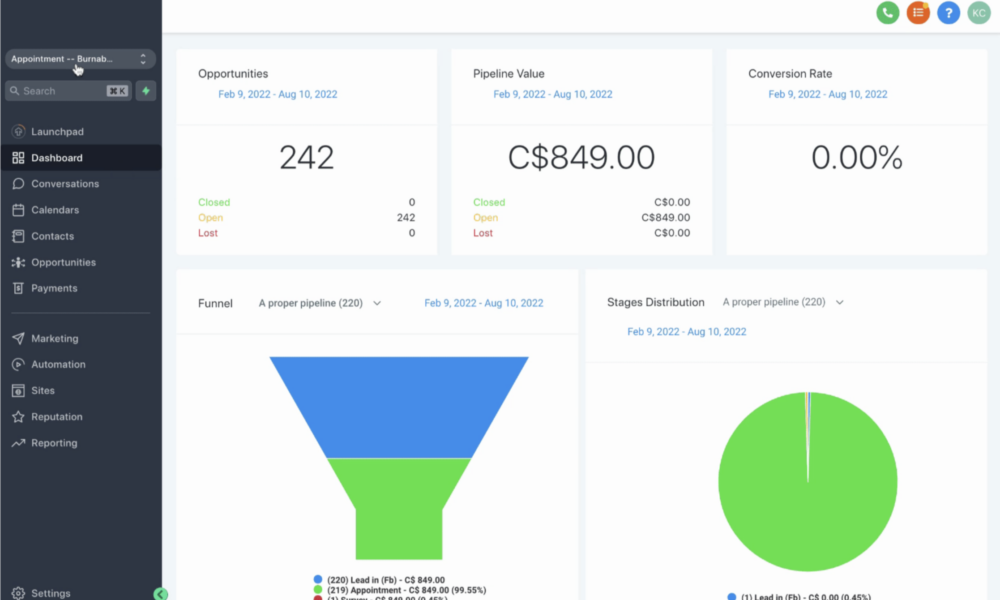The image size is (1000, 600).
Task: Navigate to Marketing section
Action: pos(55,339)
